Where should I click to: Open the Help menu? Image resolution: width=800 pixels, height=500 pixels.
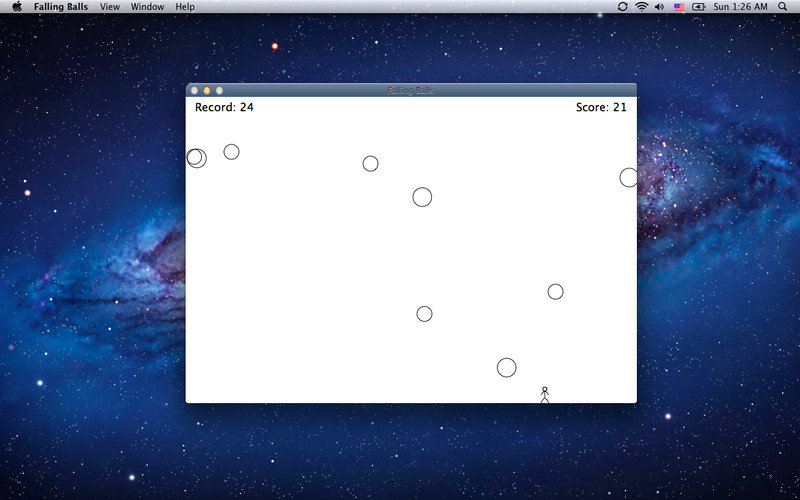click(x=185, y=7)
